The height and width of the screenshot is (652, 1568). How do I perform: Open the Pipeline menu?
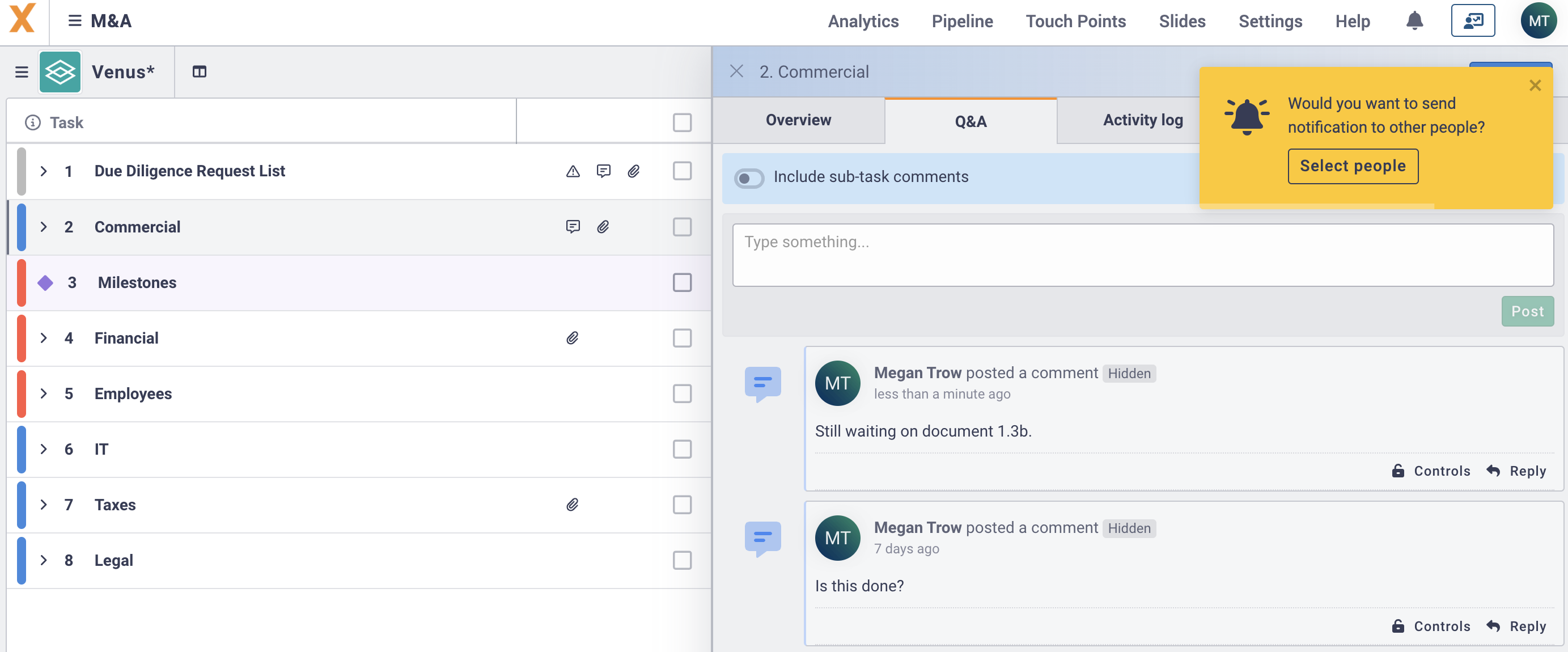[962, 22]
